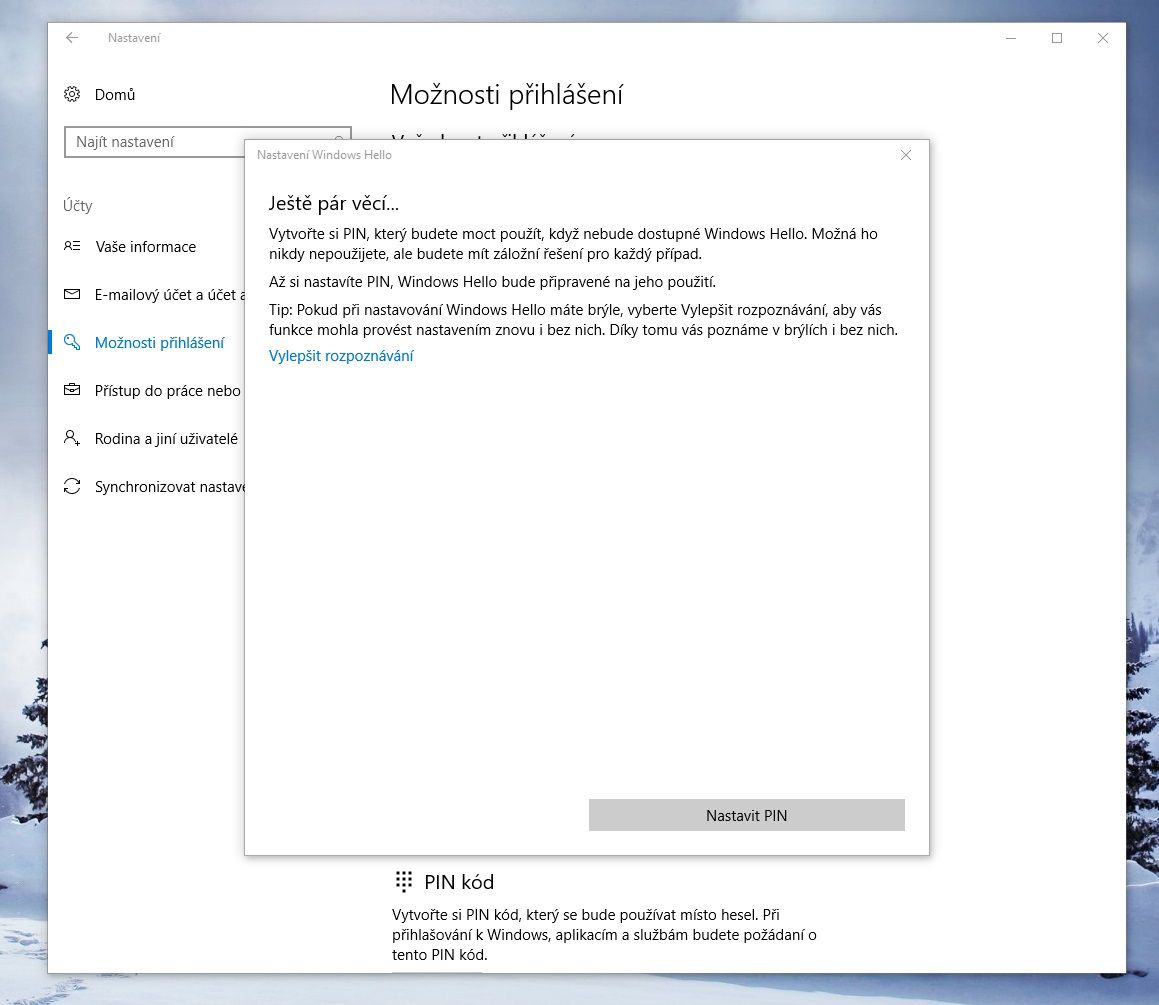Click the PIN kód keypad icon
Image resolution: width=1159 pixels, height=1005 pixels.
point(404,881)
